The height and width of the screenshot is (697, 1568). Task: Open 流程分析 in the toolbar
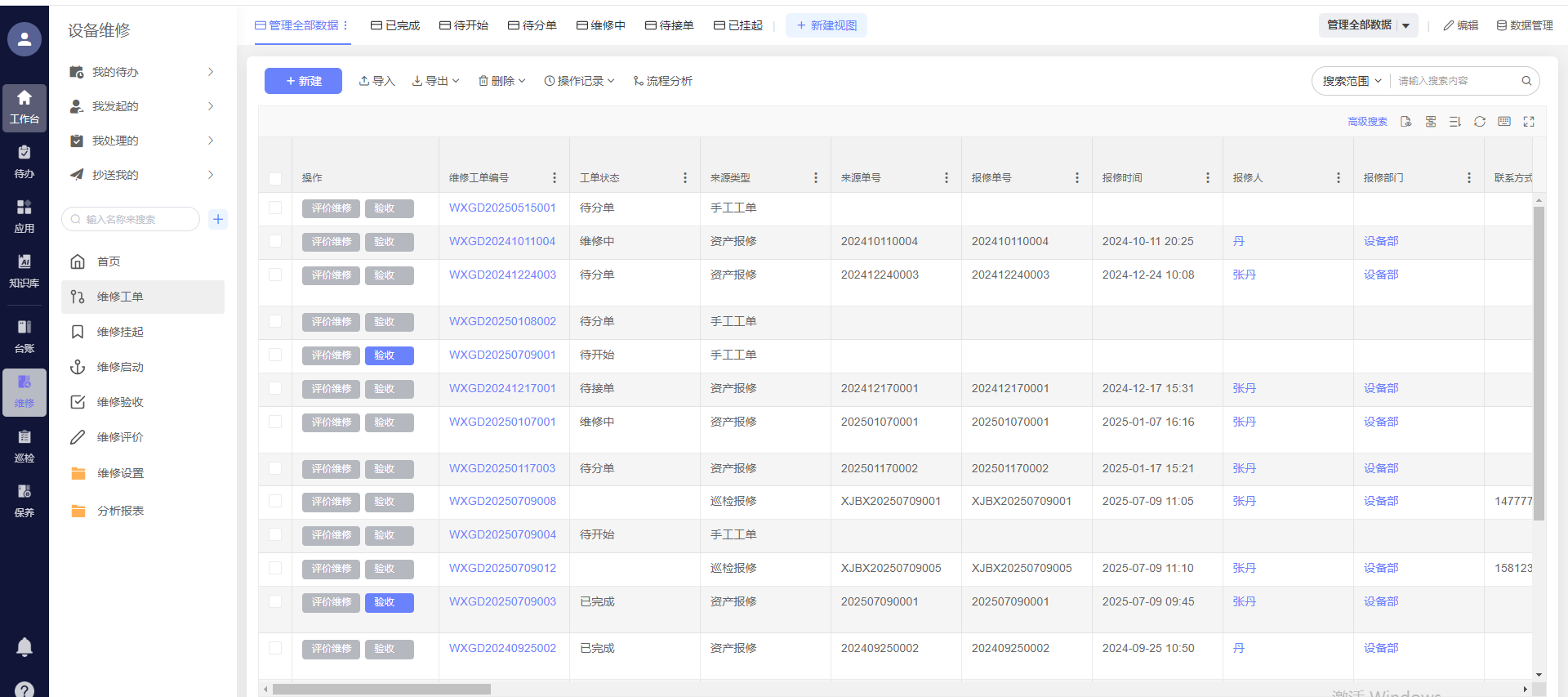662,81
